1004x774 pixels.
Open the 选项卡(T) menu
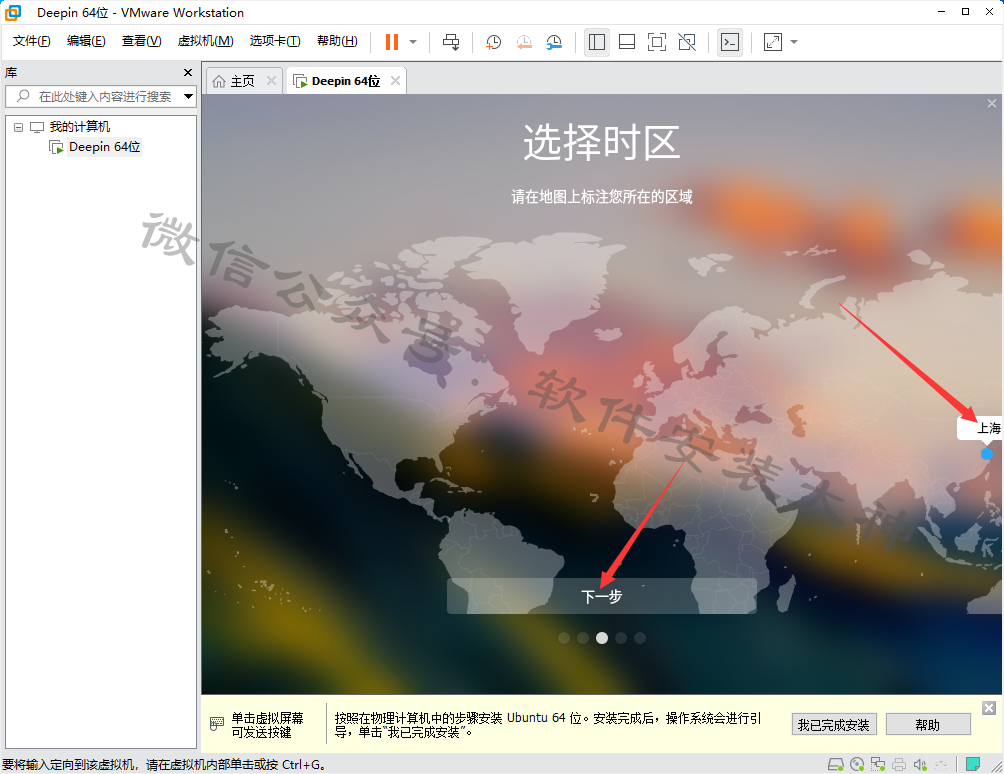[275, 41]
